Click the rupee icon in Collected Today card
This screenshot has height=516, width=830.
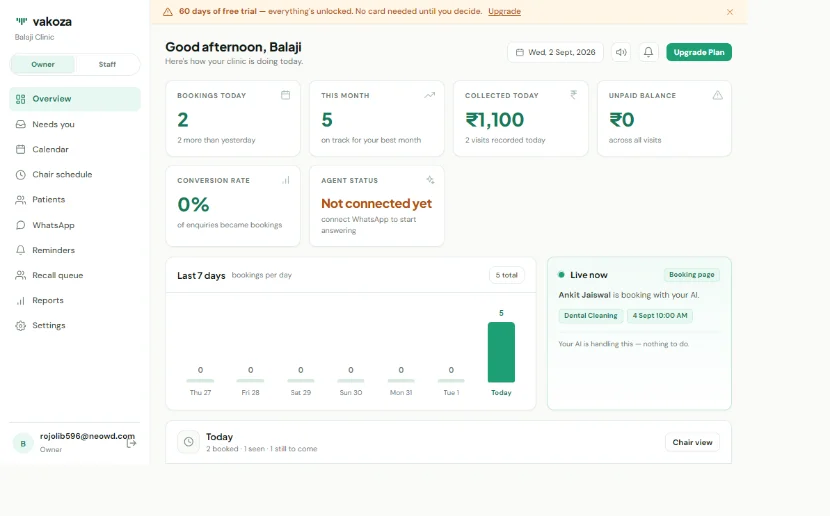pyautogui.click(x=573, y=95)
